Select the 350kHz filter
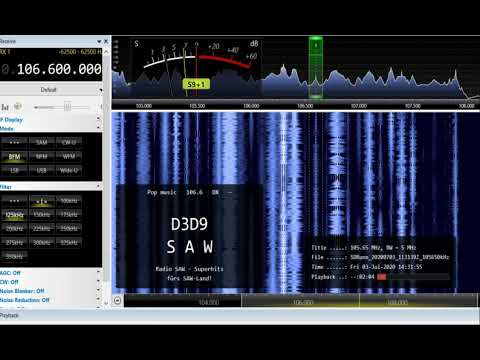 click(14, 256)
